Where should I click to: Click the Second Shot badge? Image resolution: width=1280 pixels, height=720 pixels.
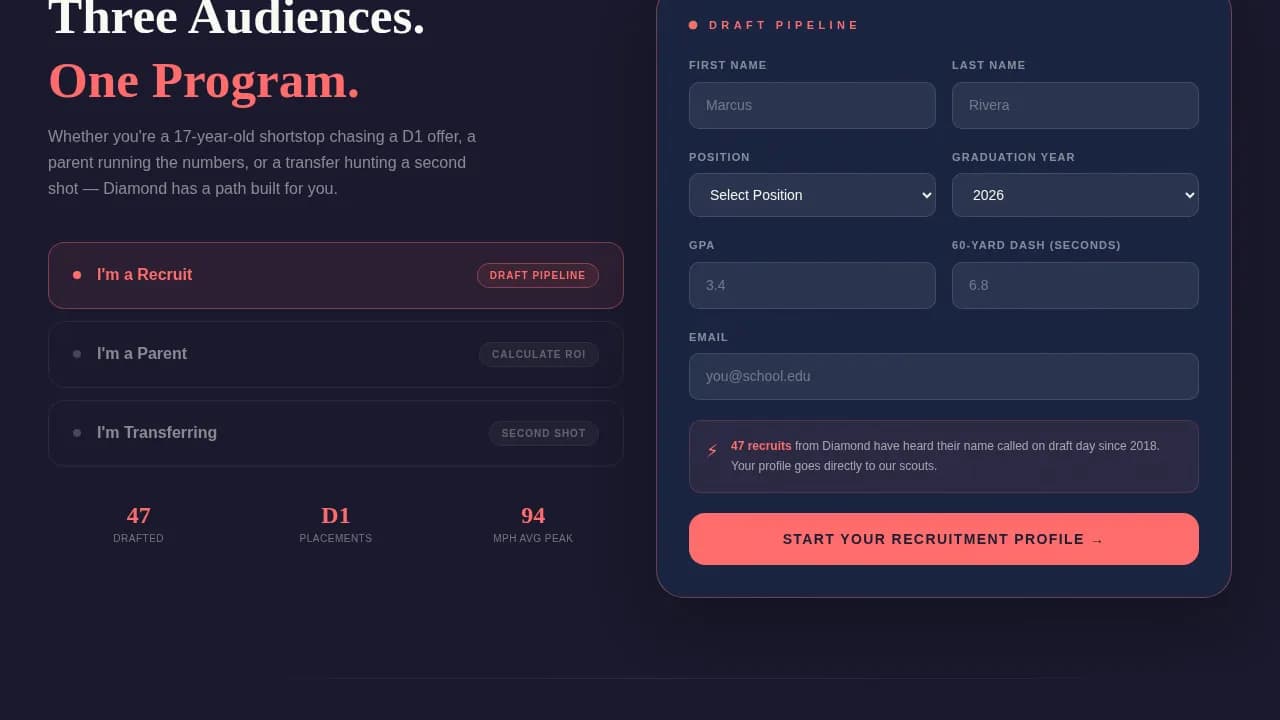tap(543, 433)
